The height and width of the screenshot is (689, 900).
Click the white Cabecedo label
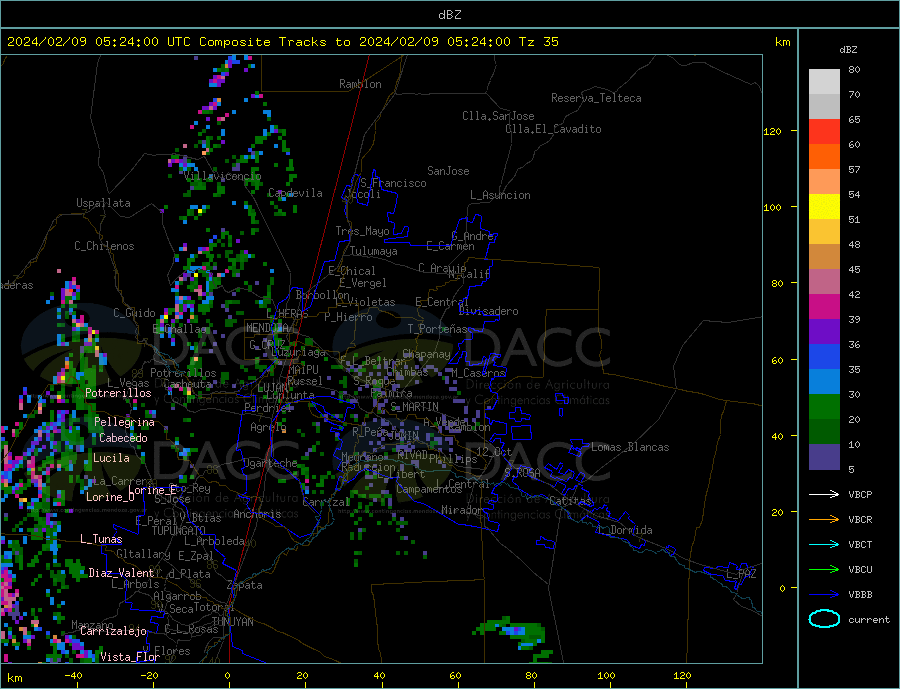(x=123, y=438)
